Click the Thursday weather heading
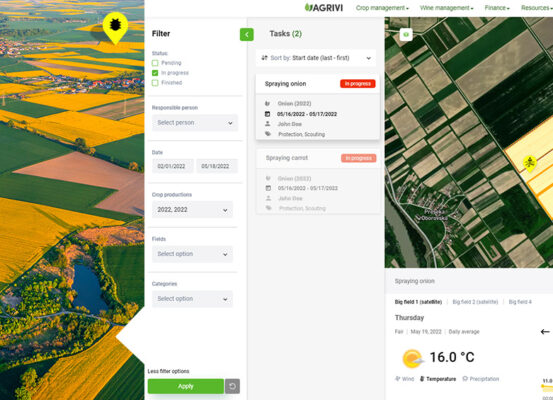The width and height of the screenshot is (553, 400). (x=409, y=318)
